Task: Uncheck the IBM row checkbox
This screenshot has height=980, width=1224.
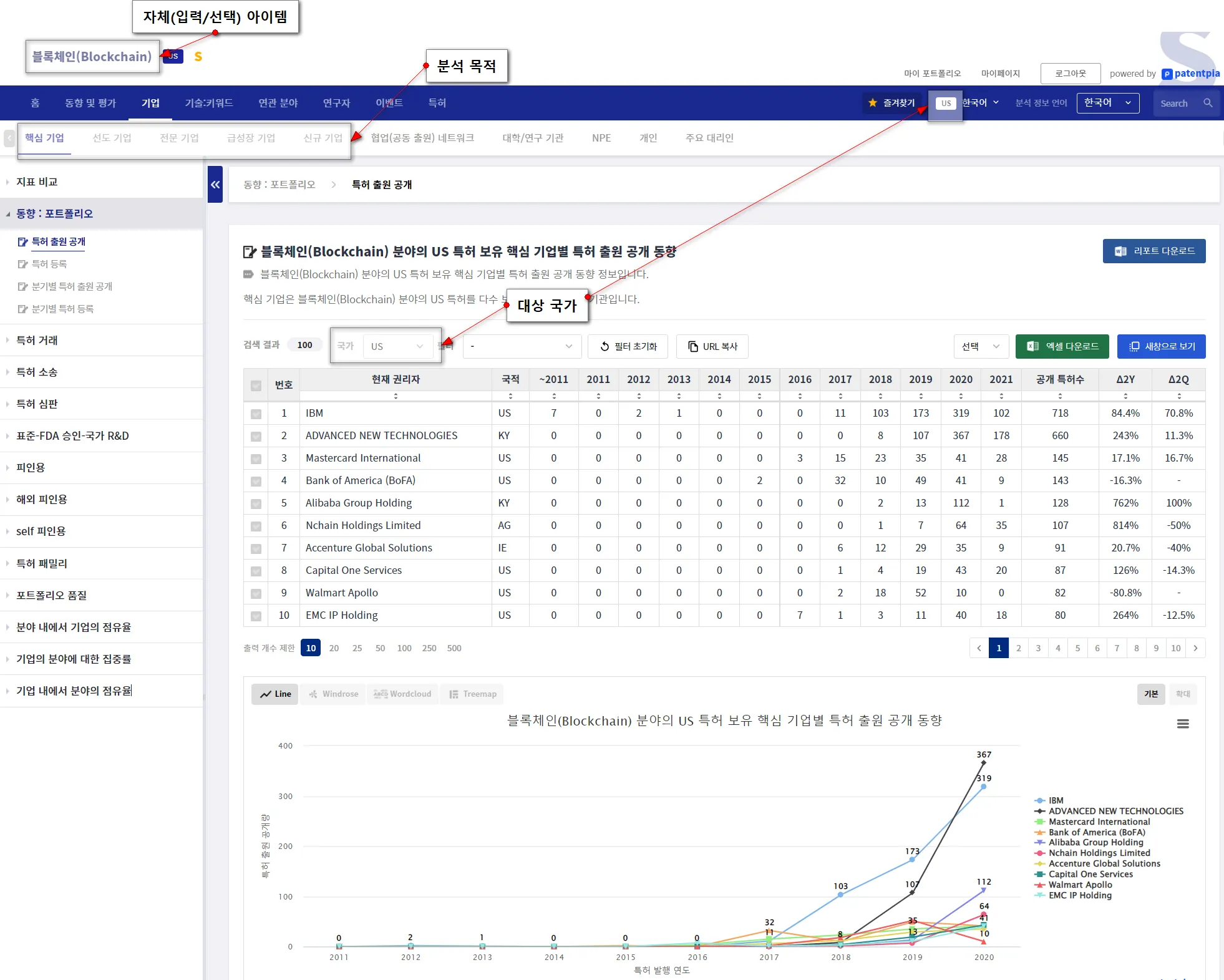Action: click(256, 414)
